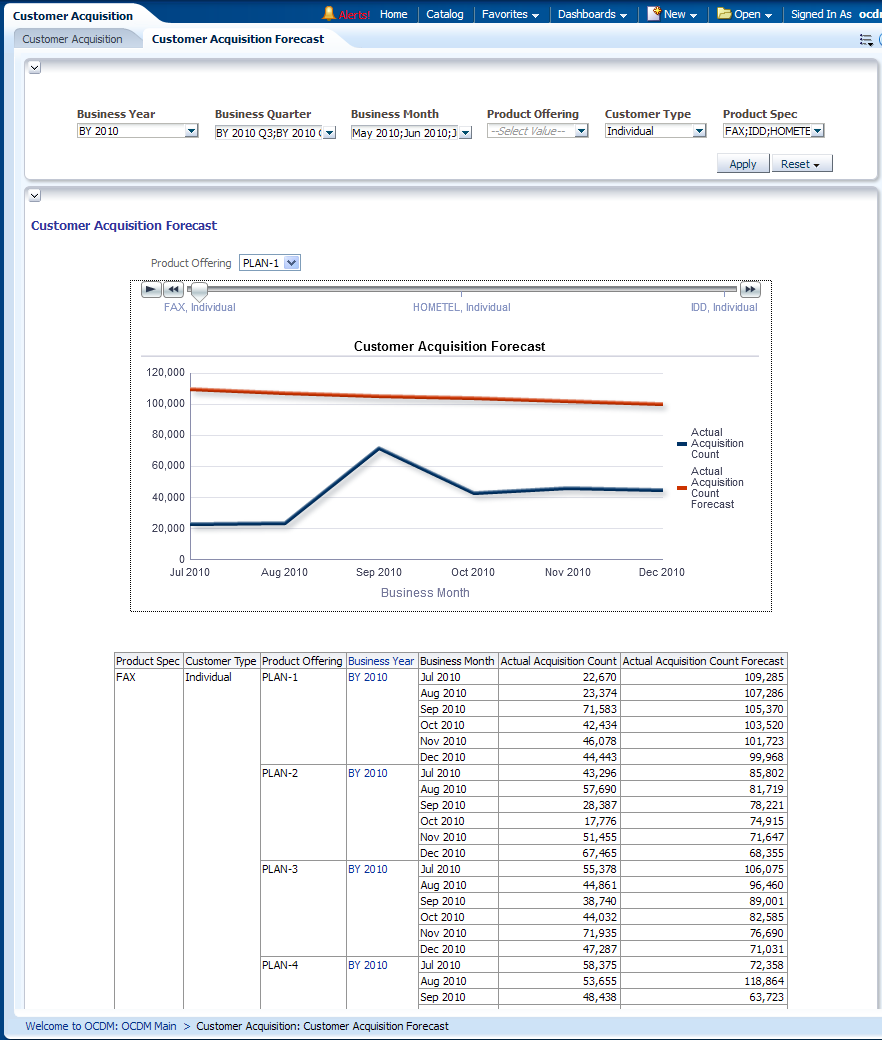Screen dimensions: 882x1040
Task: Collapse the Customer Acquisition Forecast section
Action: [x=34, y=196]
